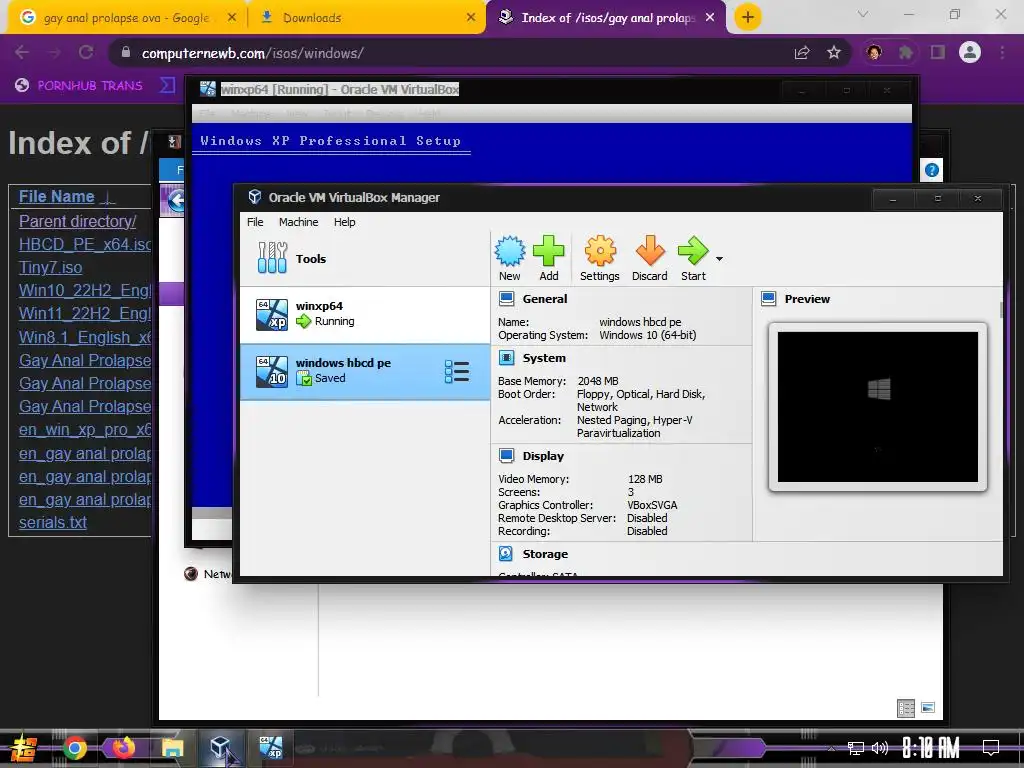This screenshot has width=1024, height=768.
Task: Click the Display section header
Action: (x=543, y=456)
